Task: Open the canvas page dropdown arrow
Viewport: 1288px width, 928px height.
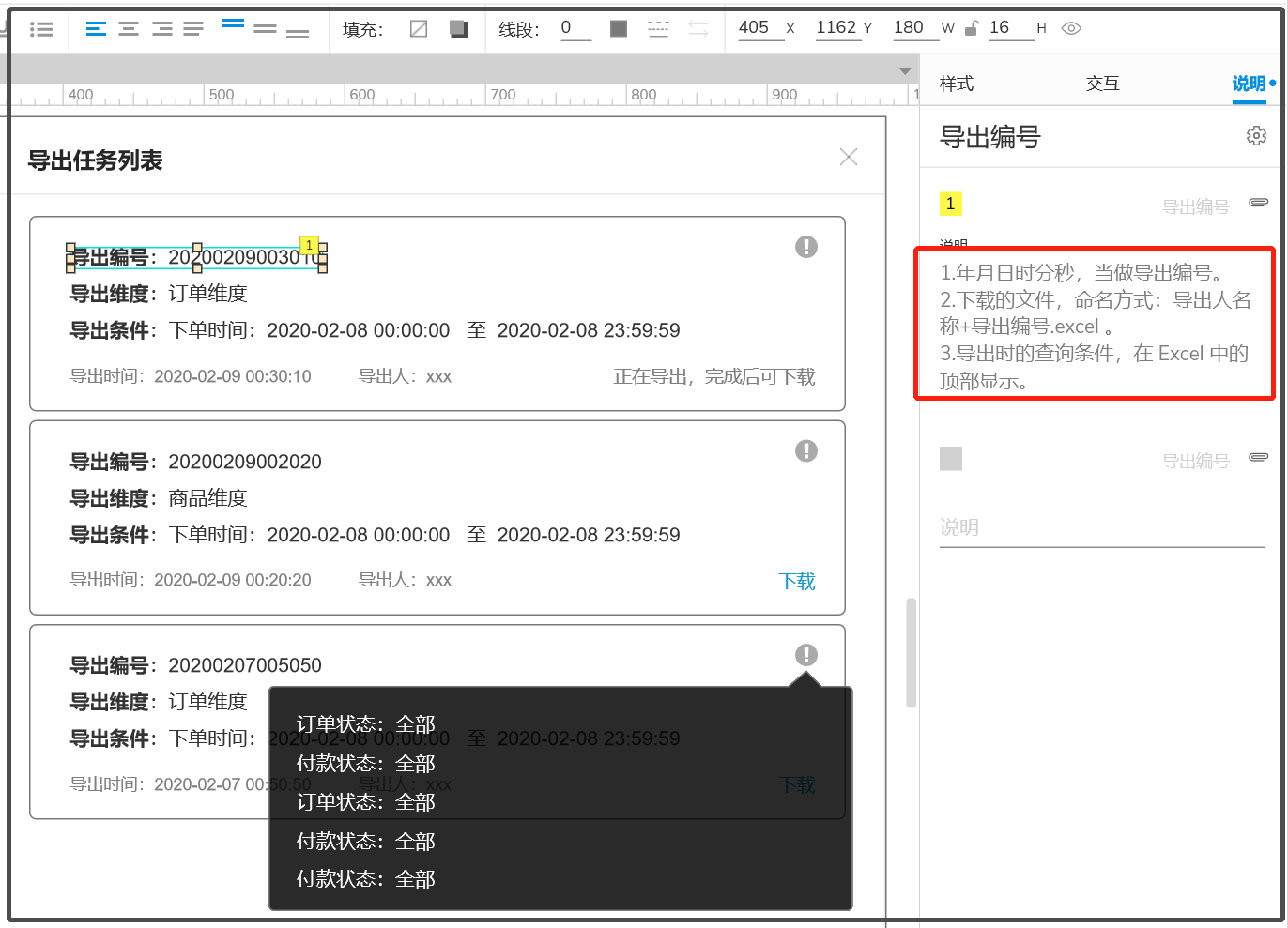Action: coord(905,71)
